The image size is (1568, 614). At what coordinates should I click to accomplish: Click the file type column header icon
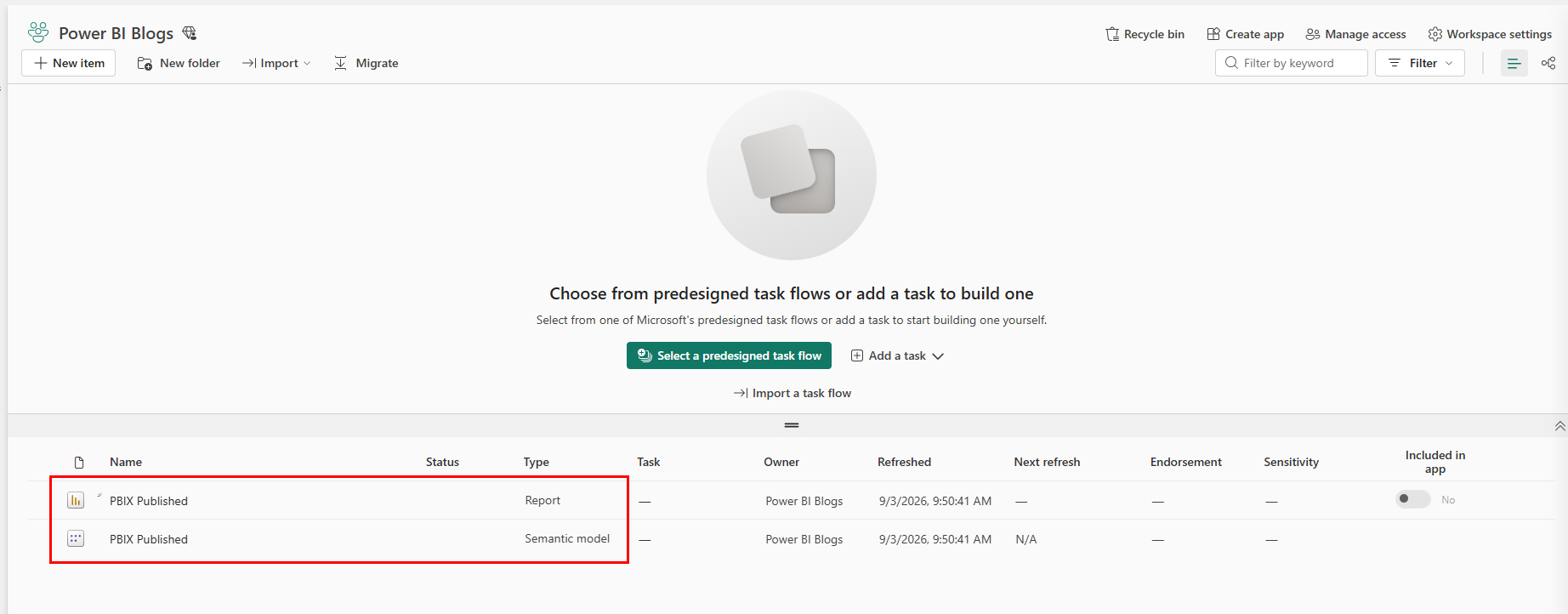tap(79, 463)
